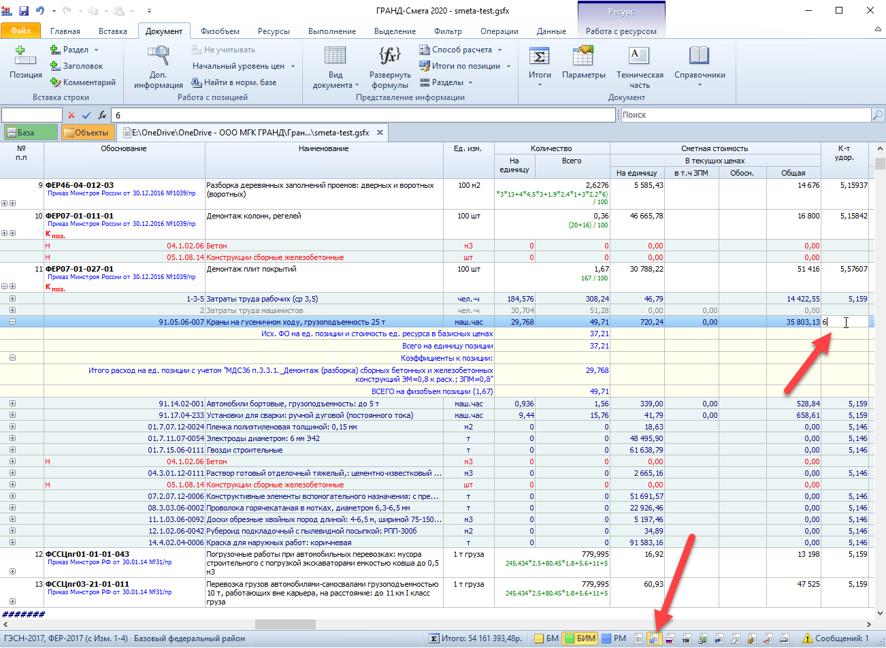Switch to the Главная ribbon tab

tap(65, 31)
